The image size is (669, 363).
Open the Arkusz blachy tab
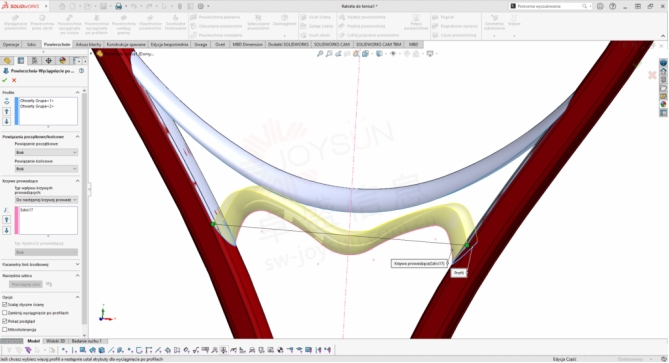click(x=88, y=44)
